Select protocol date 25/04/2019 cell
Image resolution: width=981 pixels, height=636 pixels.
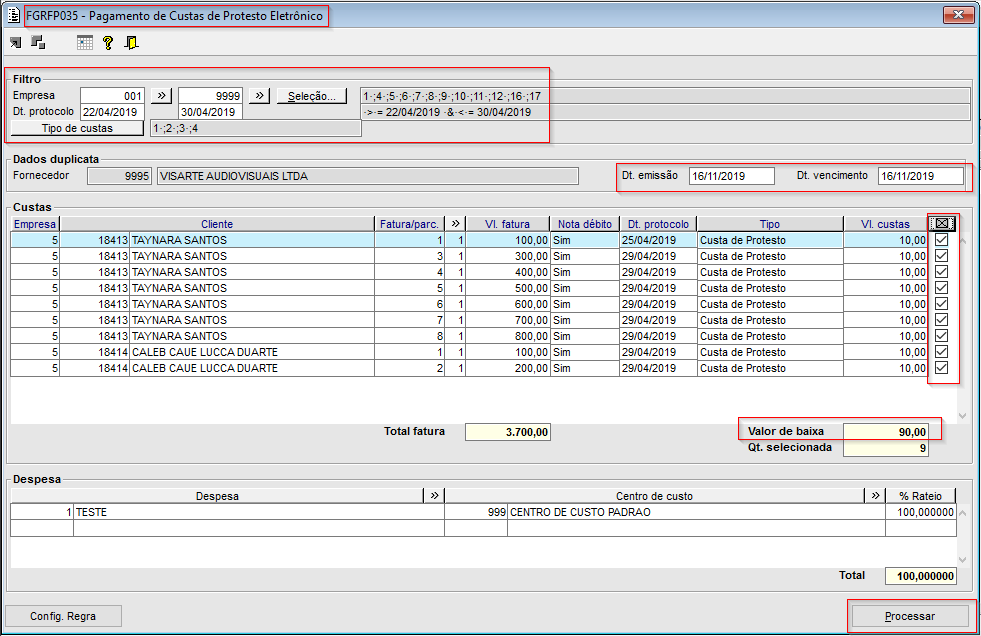[x=658, y=240]
